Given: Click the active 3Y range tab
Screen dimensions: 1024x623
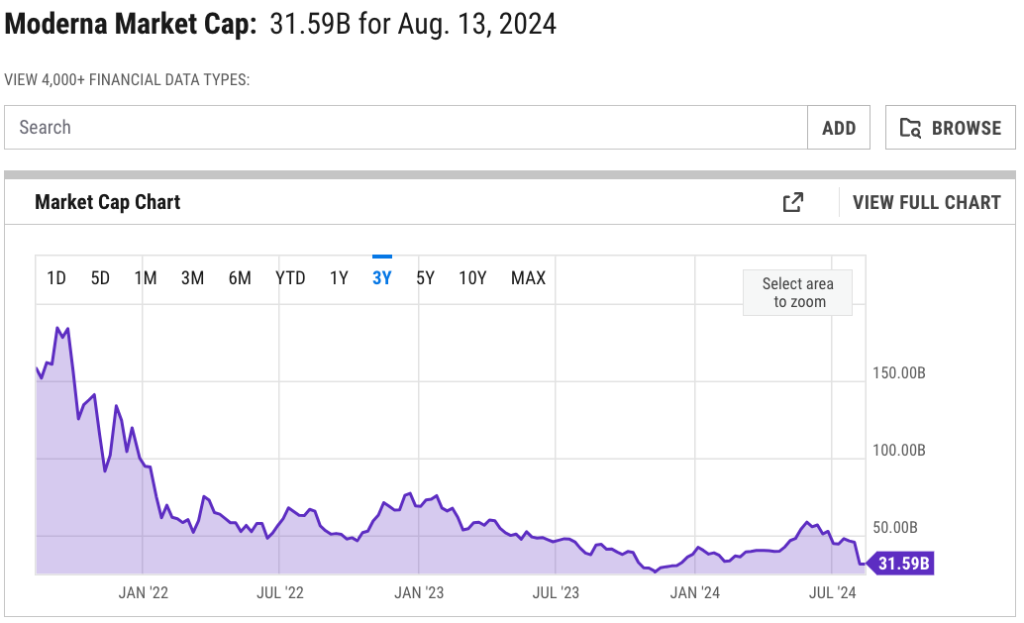Looking at the screenshot, I should point(382,278).
